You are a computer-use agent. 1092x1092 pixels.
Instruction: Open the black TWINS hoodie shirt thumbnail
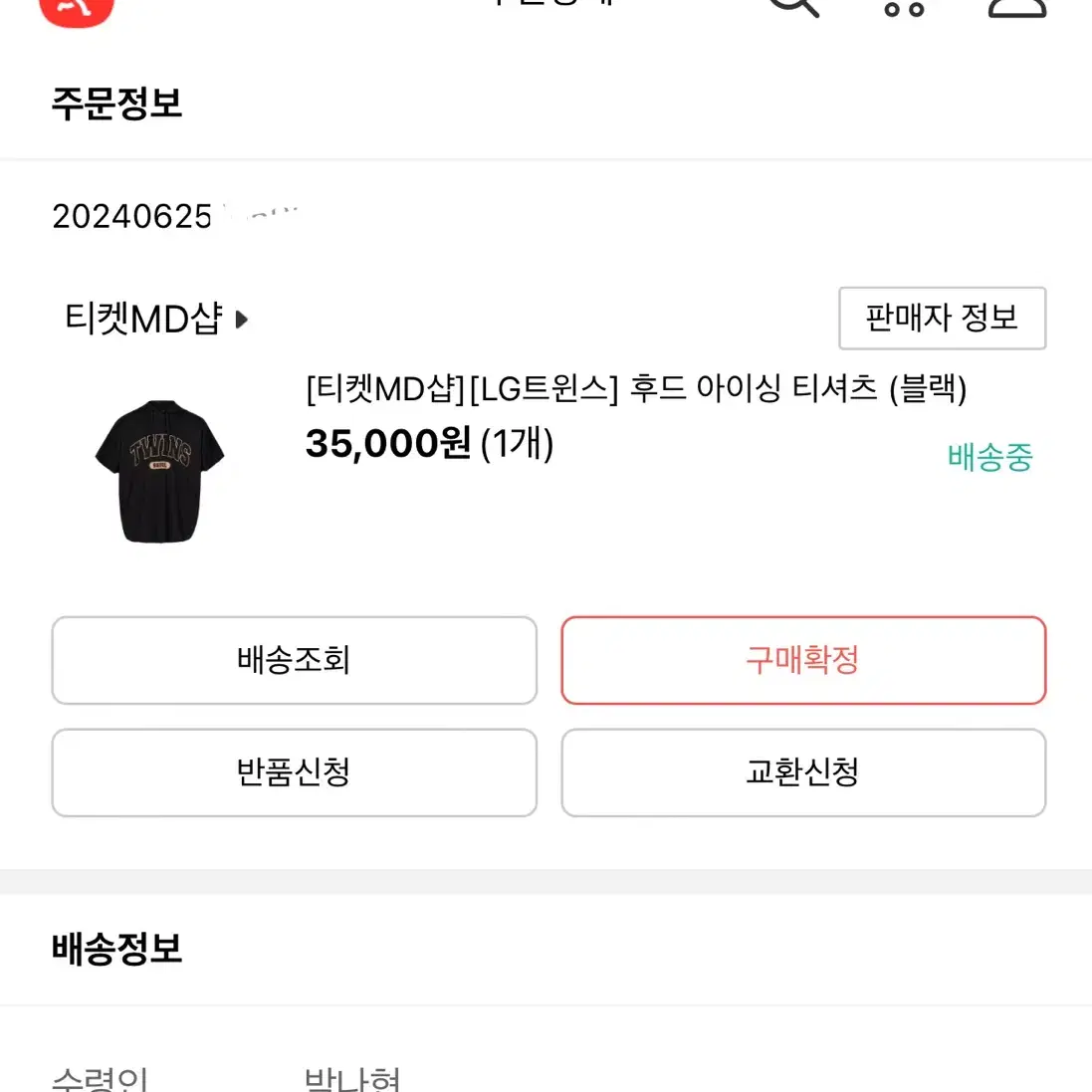tap(159, 471)
